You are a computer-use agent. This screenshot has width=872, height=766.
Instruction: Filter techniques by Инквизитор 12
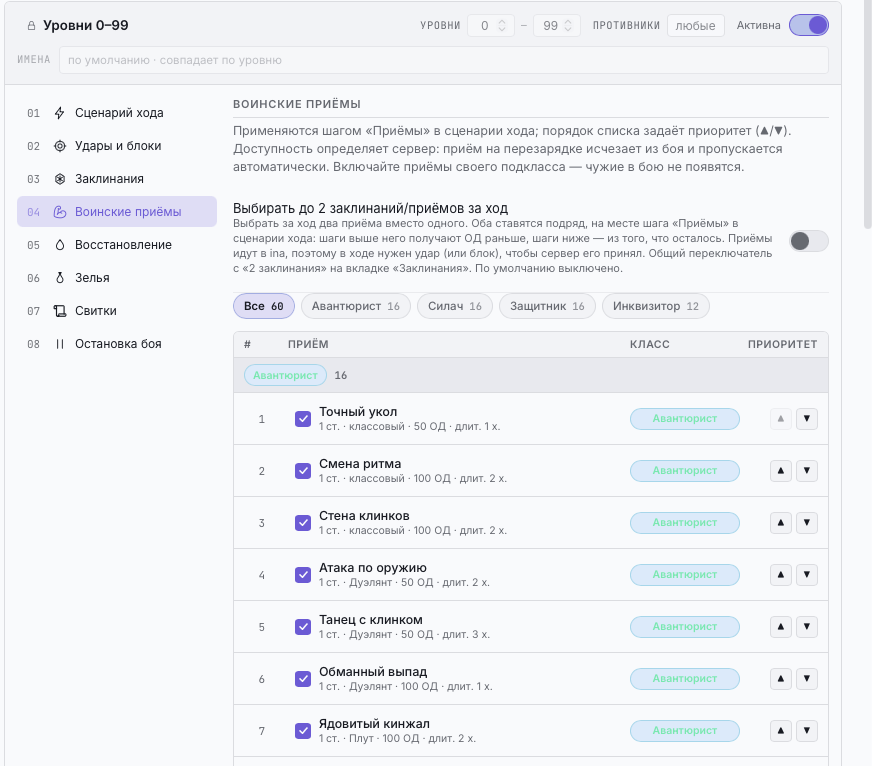[656, 306]
